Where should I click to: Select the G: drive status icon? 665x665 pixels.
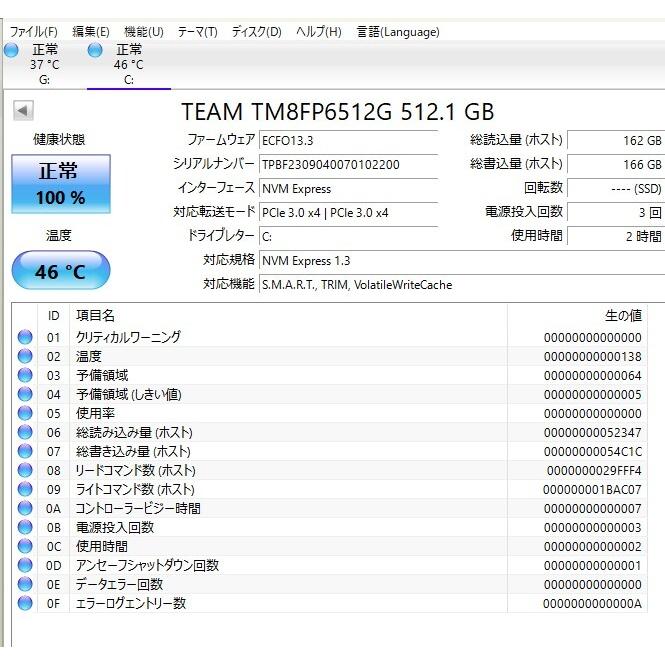(x=12, y=50)
